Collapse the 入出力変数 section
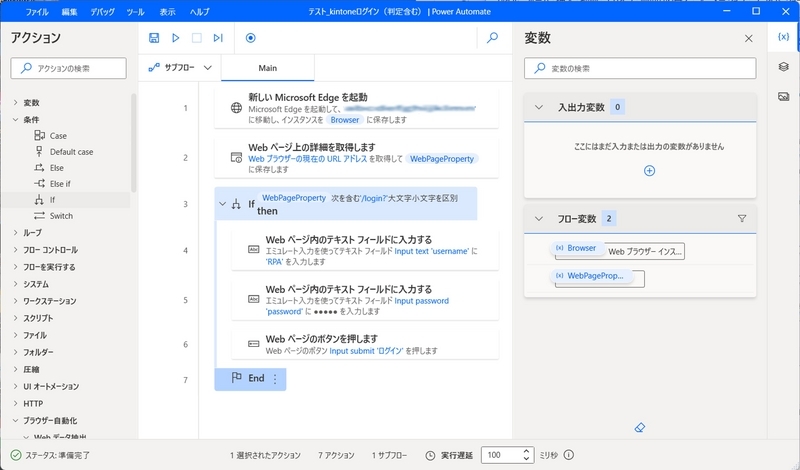 [x=538, y=107]
